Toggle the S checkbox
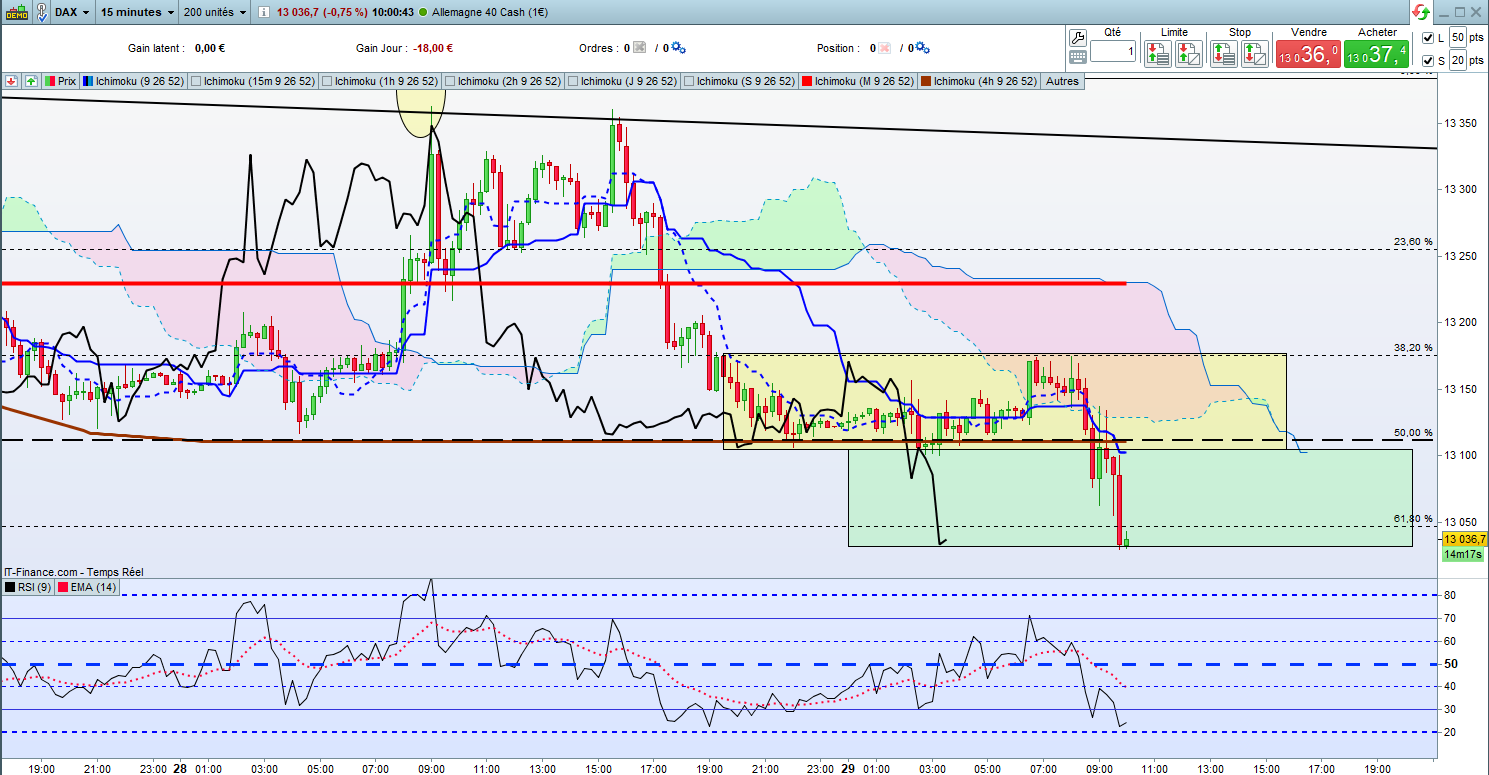 1427,61
